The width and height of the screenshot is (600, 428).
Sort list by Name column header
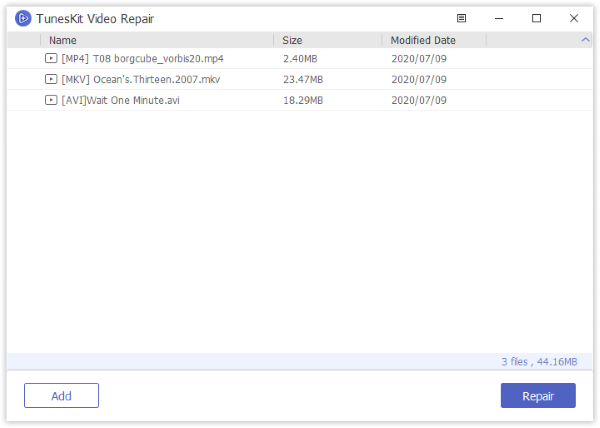[x=63, y=40]
